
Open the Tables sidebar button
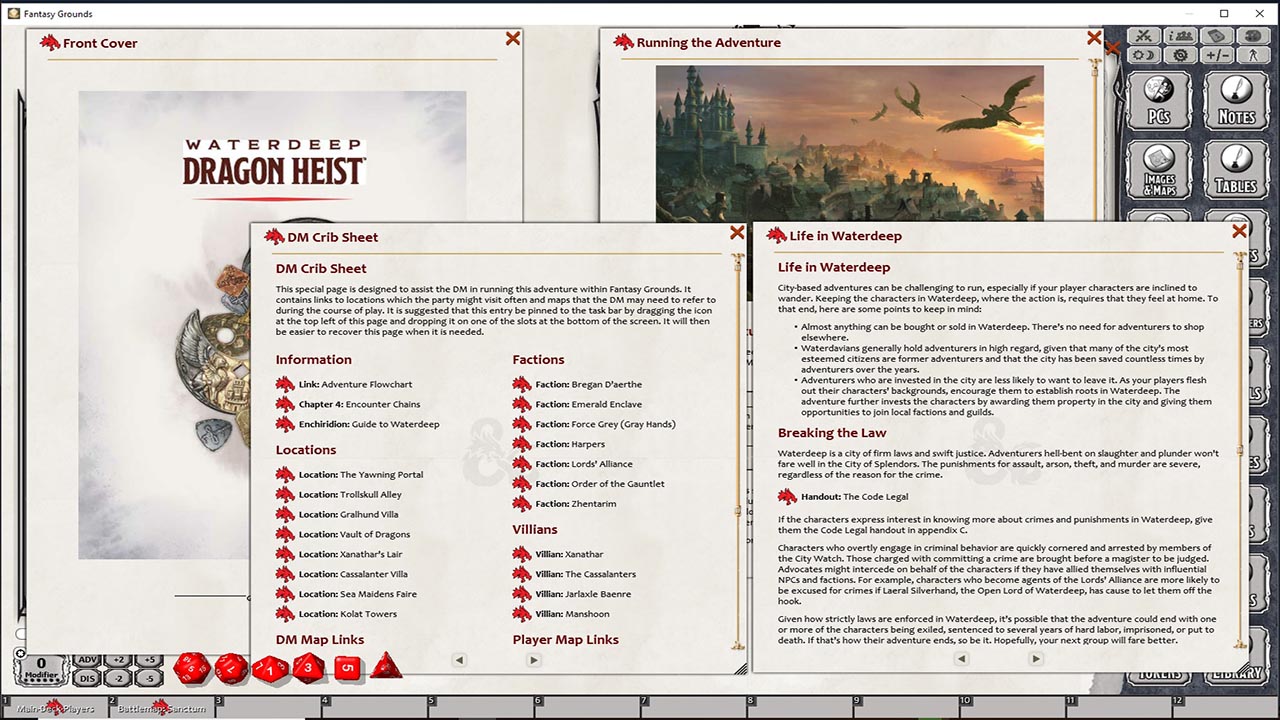click(x=1236, y=170)
